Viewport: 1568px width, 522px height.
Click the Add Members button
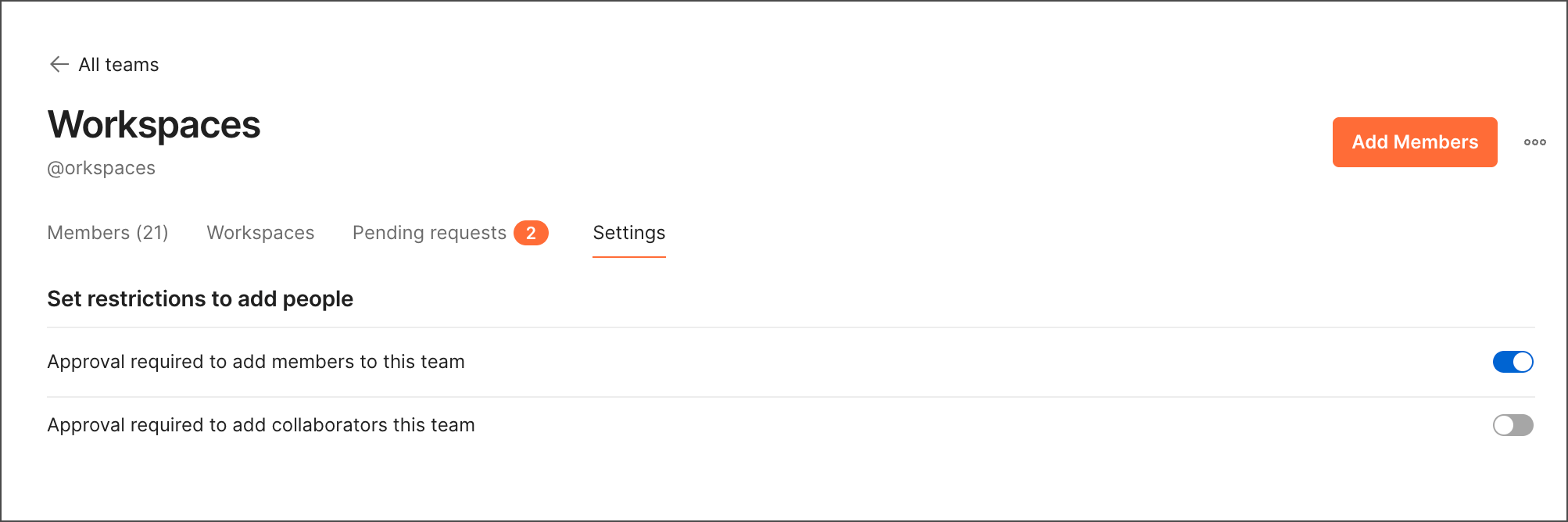1414,141
